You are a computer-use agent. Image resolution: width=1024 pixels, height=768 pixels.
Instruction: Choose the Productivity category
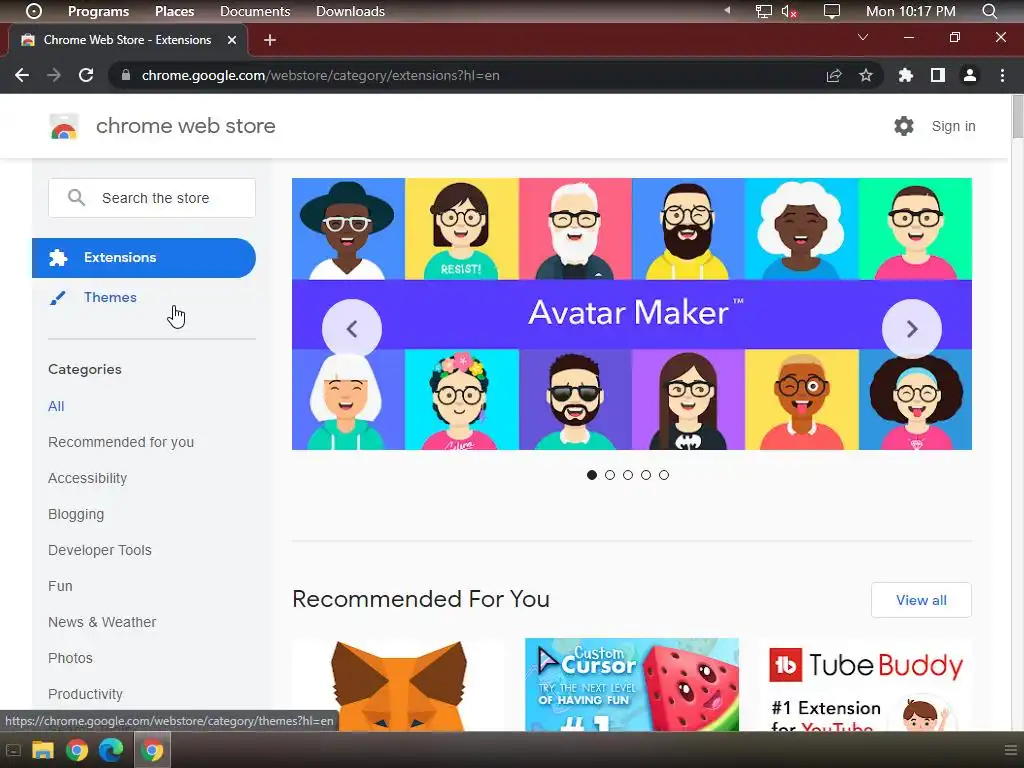tap(86, 694)
